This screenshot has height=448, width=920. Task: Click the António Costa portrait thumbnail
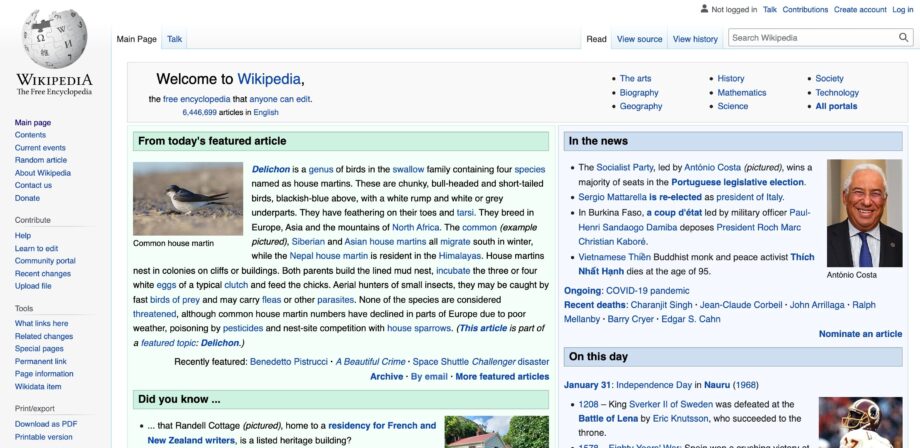coord(864,213)
